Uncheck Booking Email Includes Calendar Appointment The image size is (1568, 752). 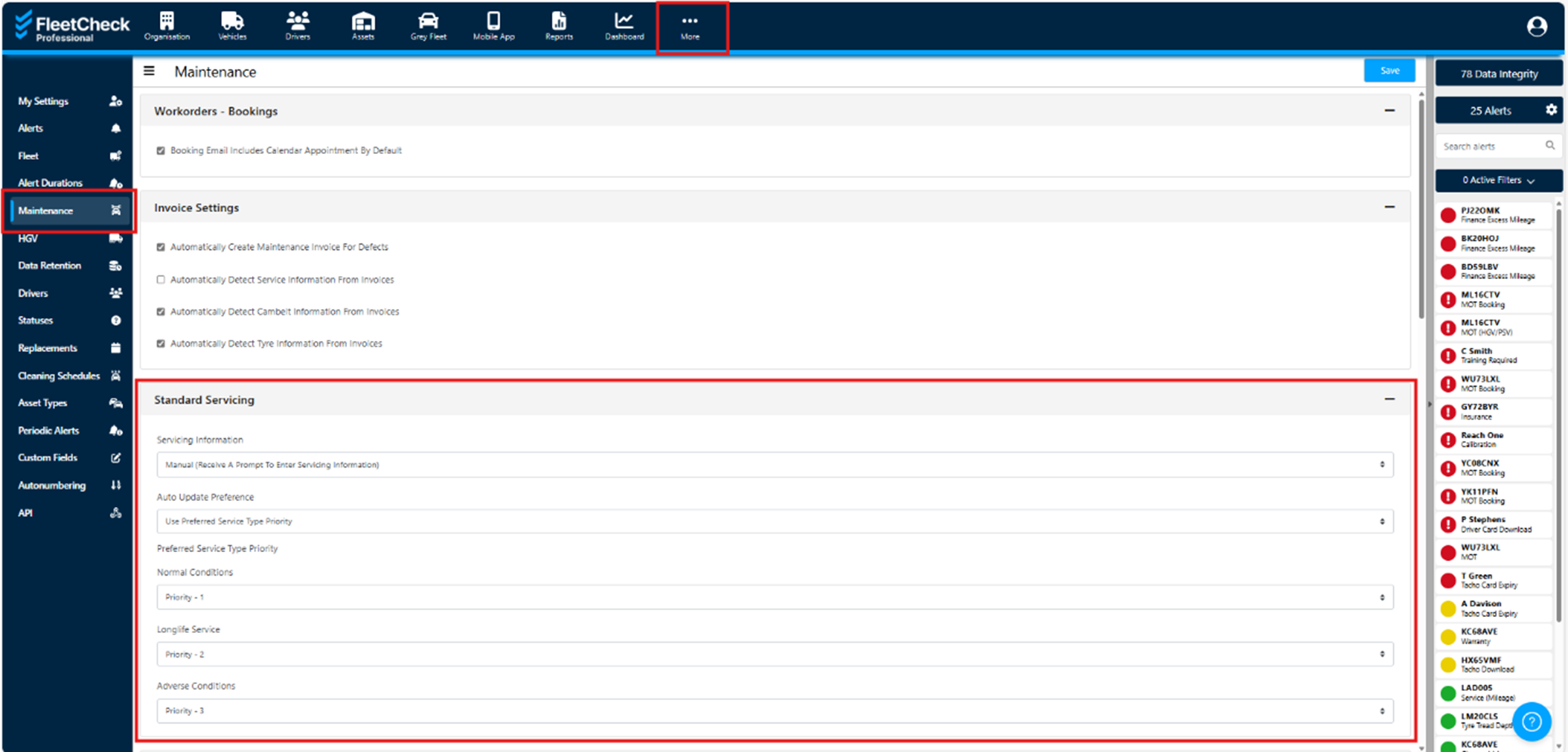(x=161, y=151)
